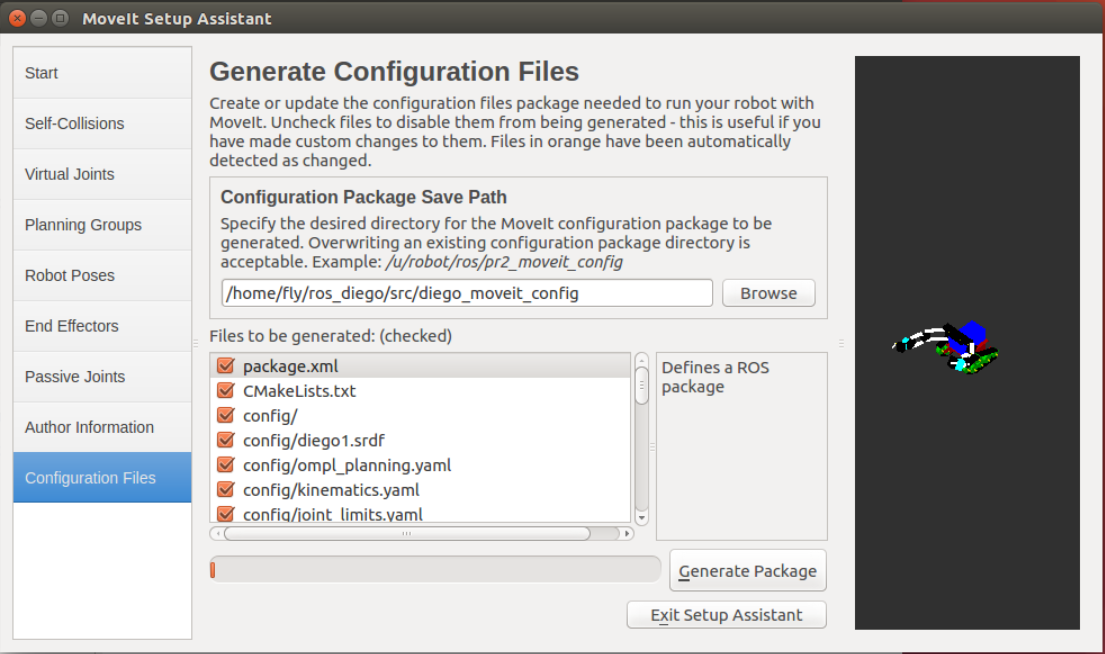The width and height of the screenshot is (1105, 654).
Task: Select the package.xml file row text
Action: click(290, 366)
